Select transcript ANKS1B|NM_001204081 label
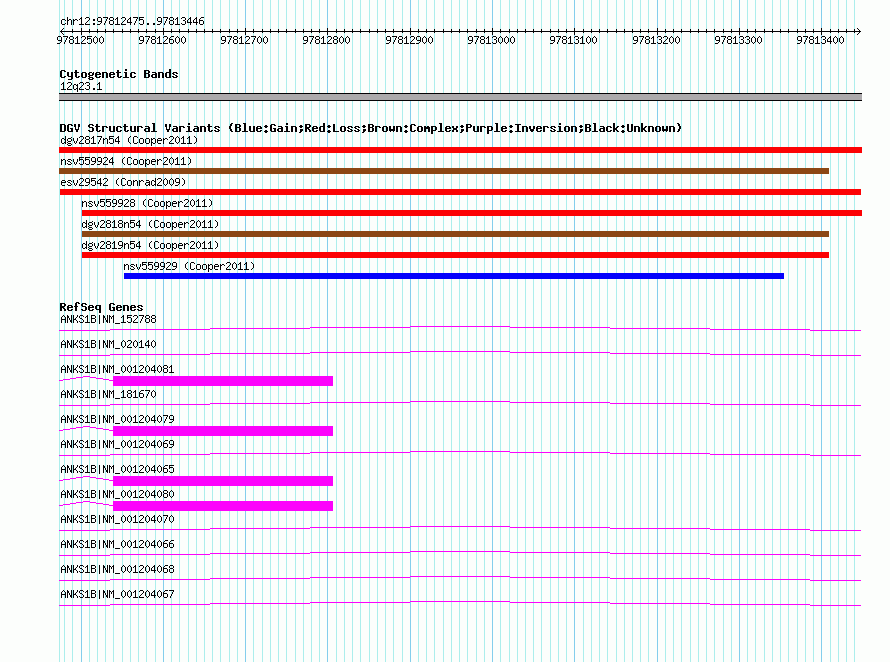 (117, 369)
